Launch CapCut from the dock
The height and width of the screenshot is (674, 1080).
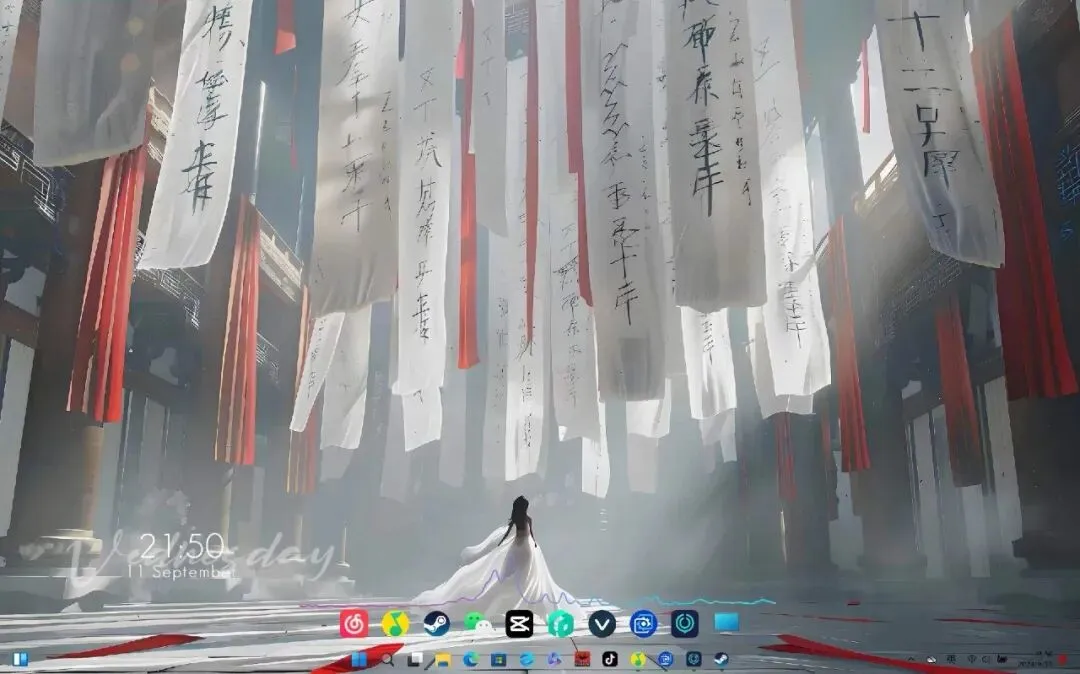click(x=519, y=624)
